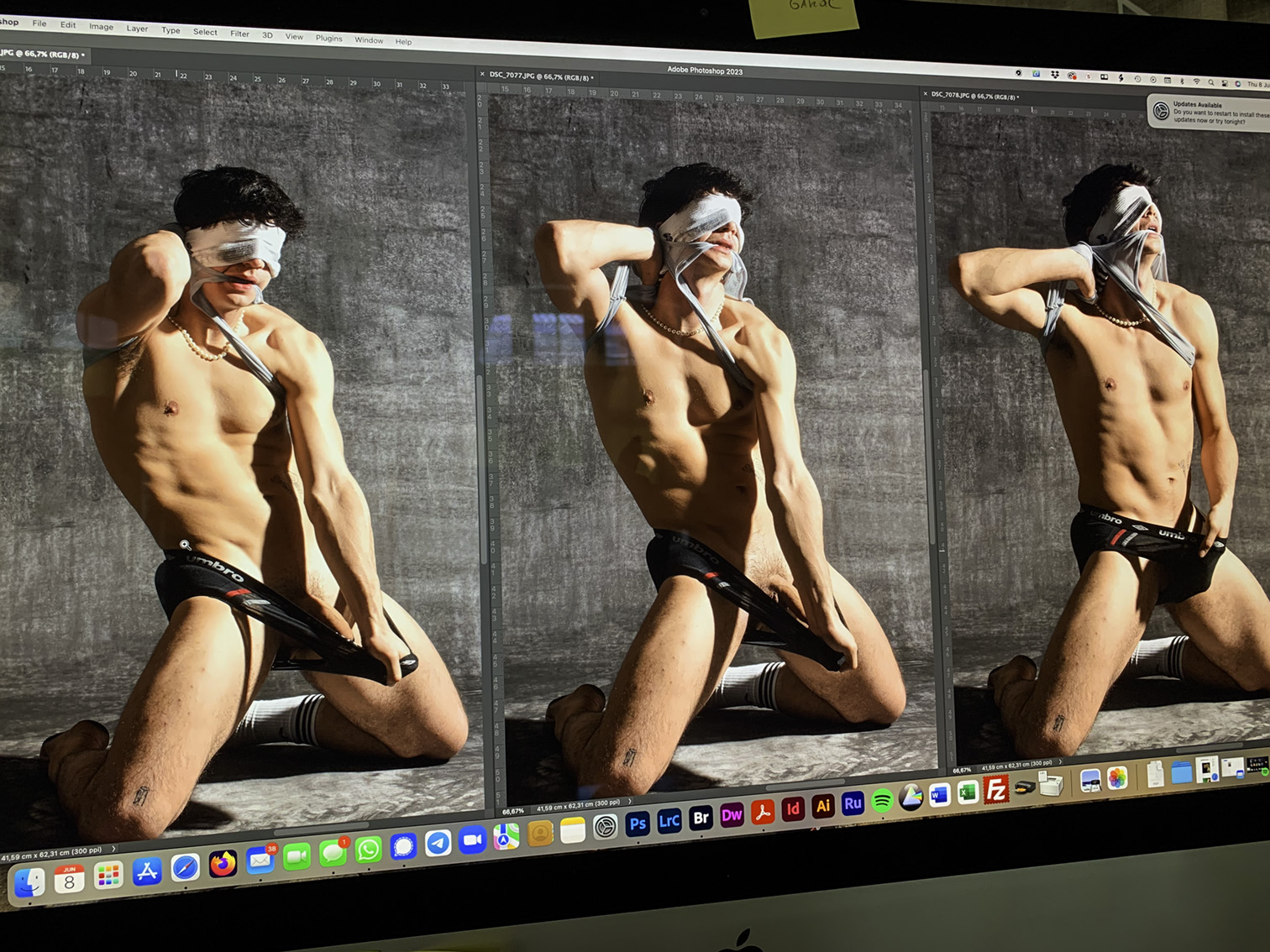The width and height of the screenshot is (1270, 952).
Task: Click the document size info of DSC_7077
Action: tap(578, 805)
